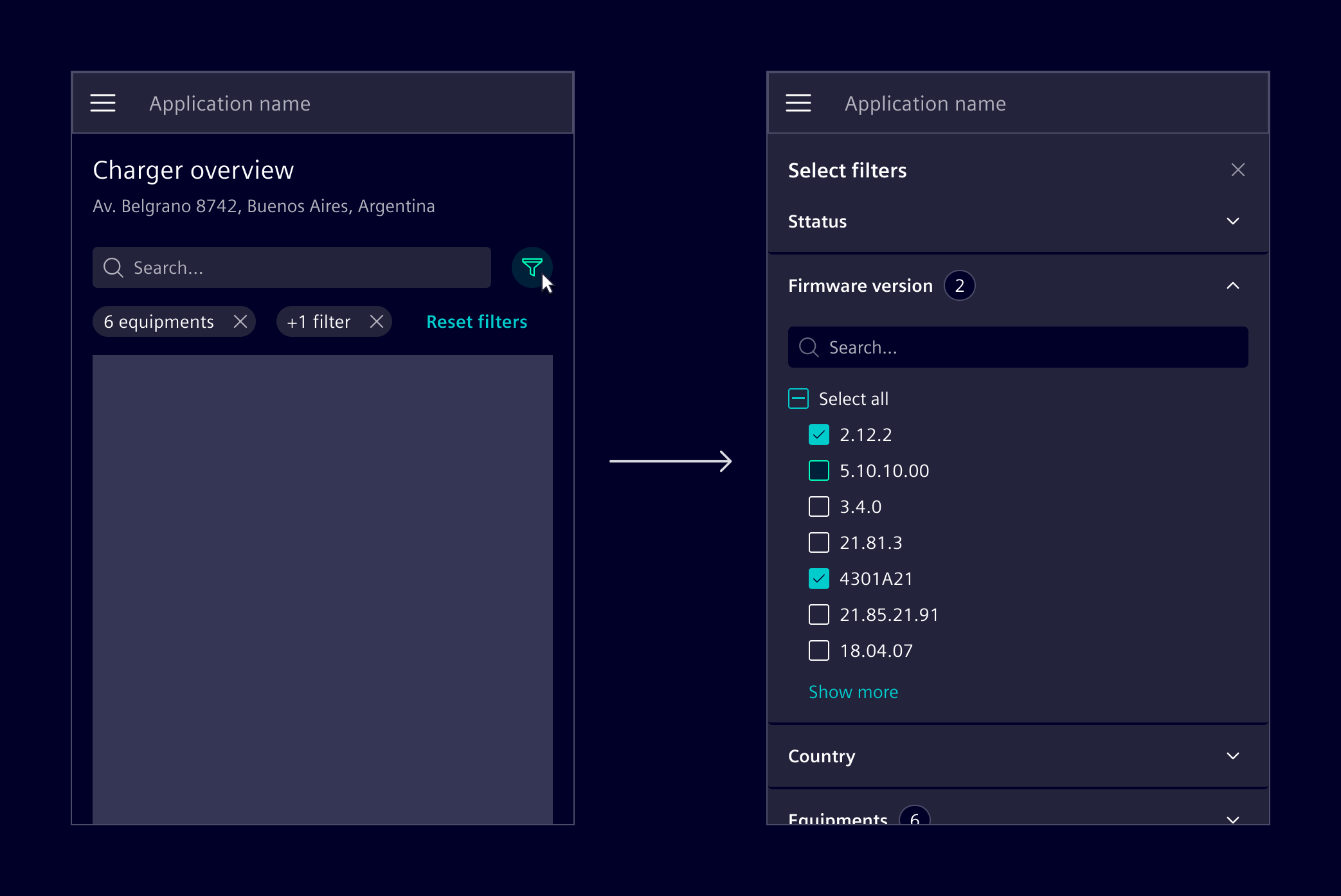Open the hamburger menu on Charger overview screen
Image resolution: width=1341 pixels, height=896 pixels.
[x=103, y=103]
